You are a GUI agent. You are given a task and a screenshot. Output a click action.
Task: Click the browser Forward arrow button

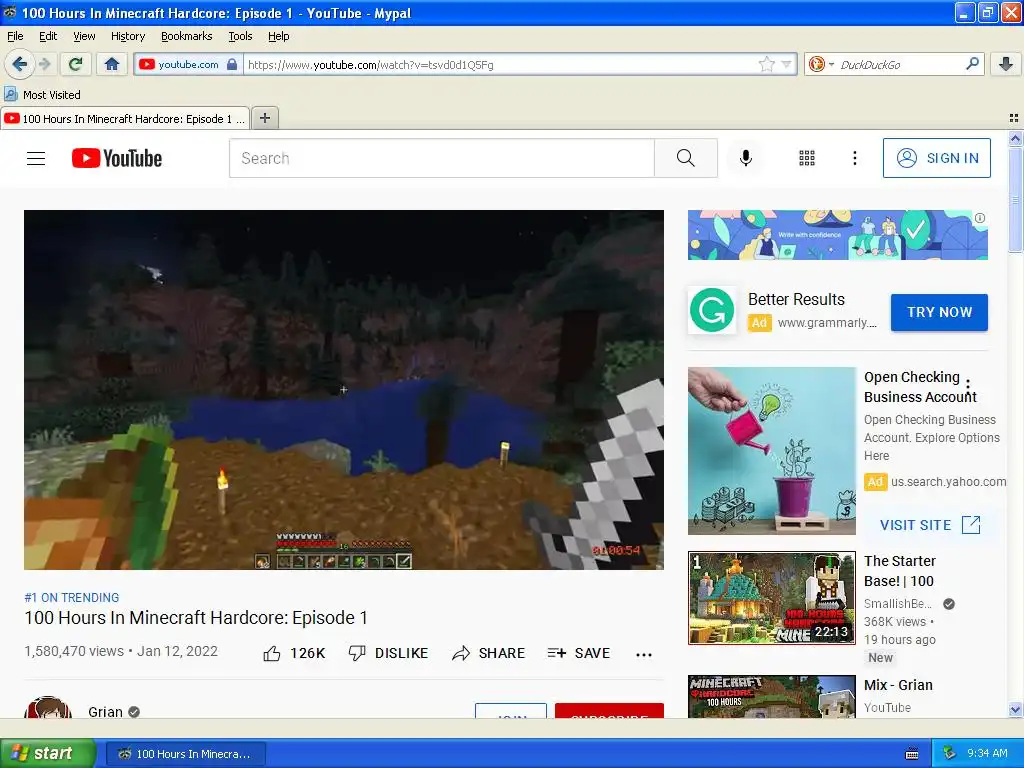44,64
